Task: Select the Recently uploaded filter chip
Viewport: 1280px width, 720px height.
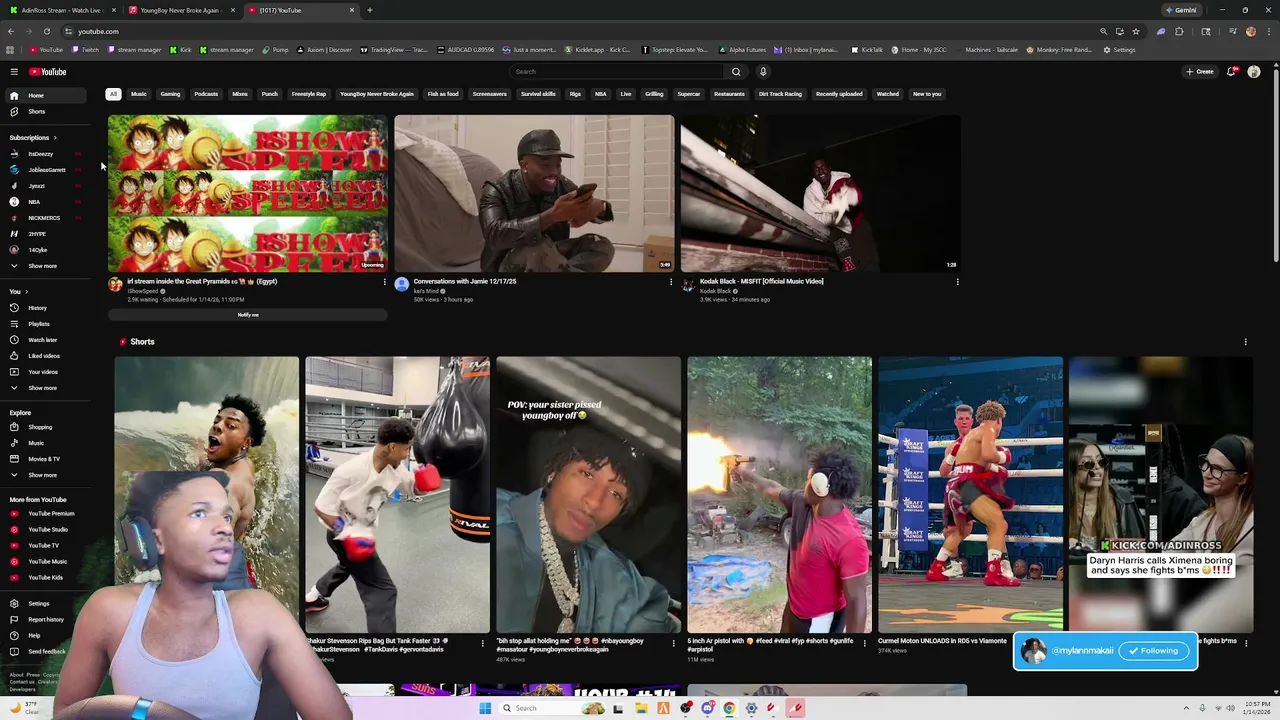Action: [839, 94]
